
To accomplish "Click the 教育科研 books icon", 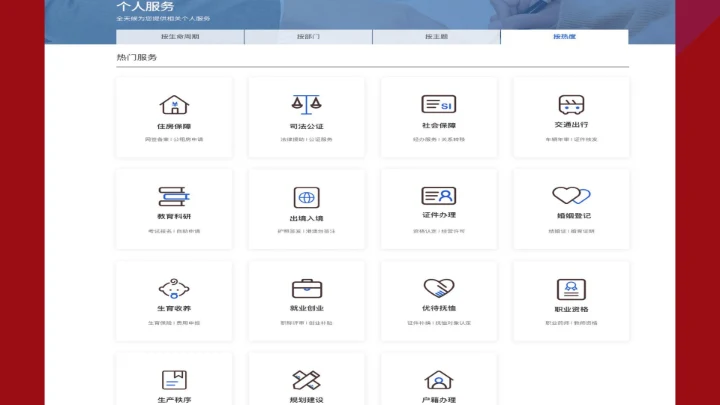I will 174,196.
